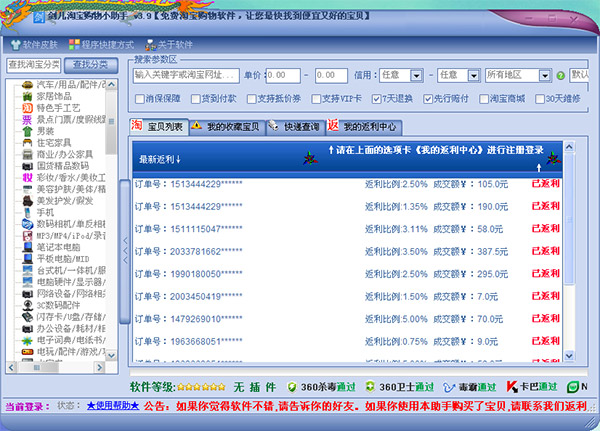Click the MP3/MP4/iPod category icon

27,236
